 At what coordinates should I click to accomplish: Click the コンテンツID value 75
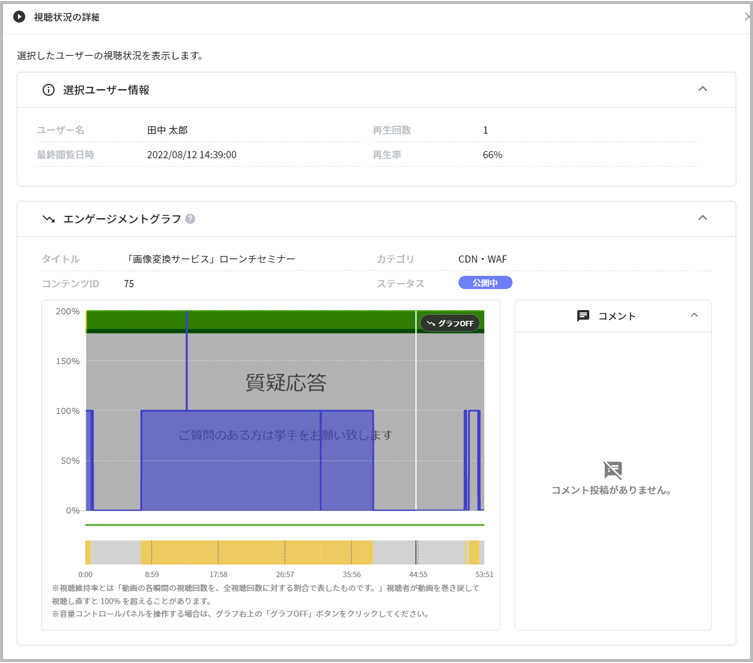pos(129,284)
